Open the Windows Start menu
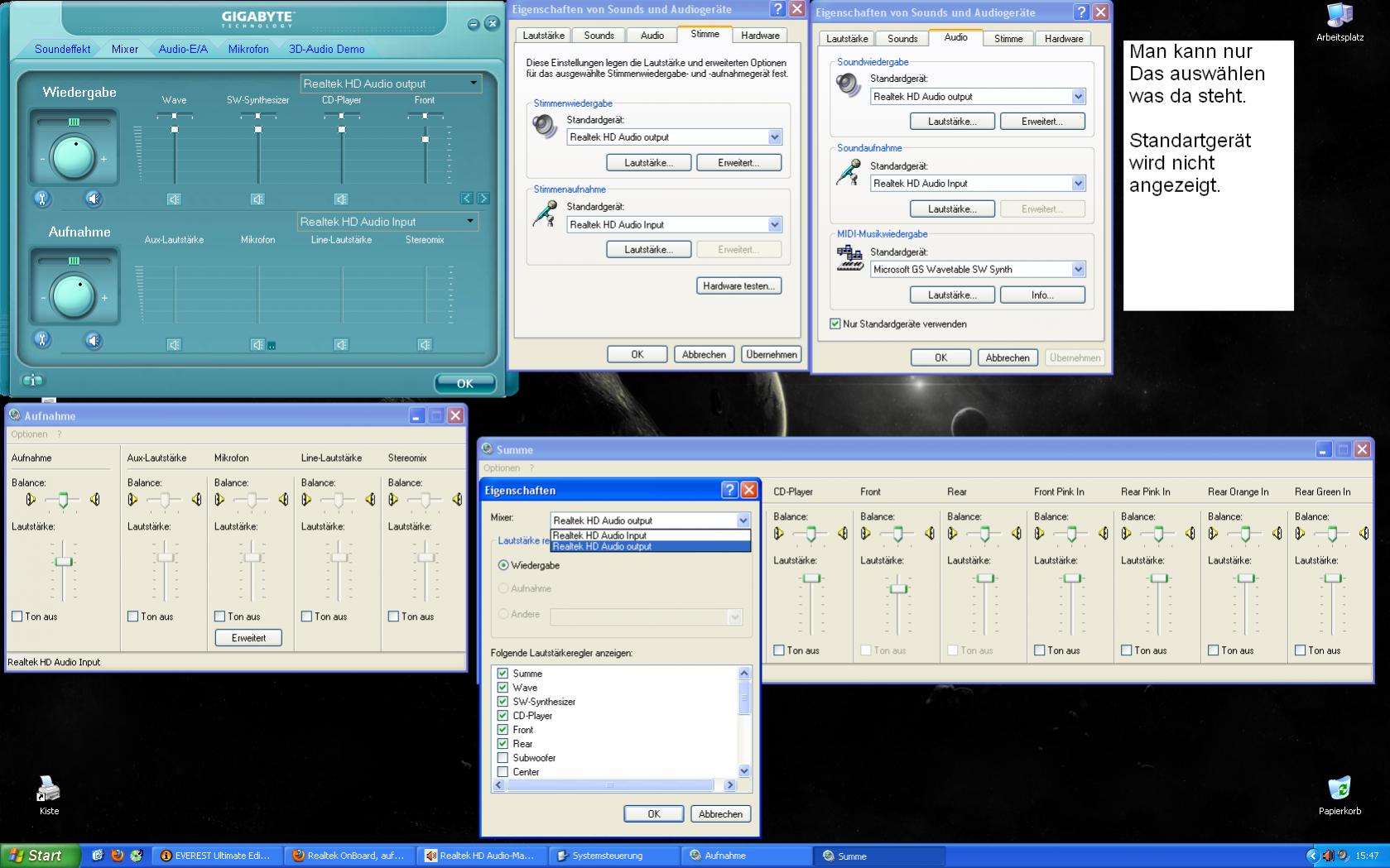This screenshot has width=1390, height=868. 40,856
